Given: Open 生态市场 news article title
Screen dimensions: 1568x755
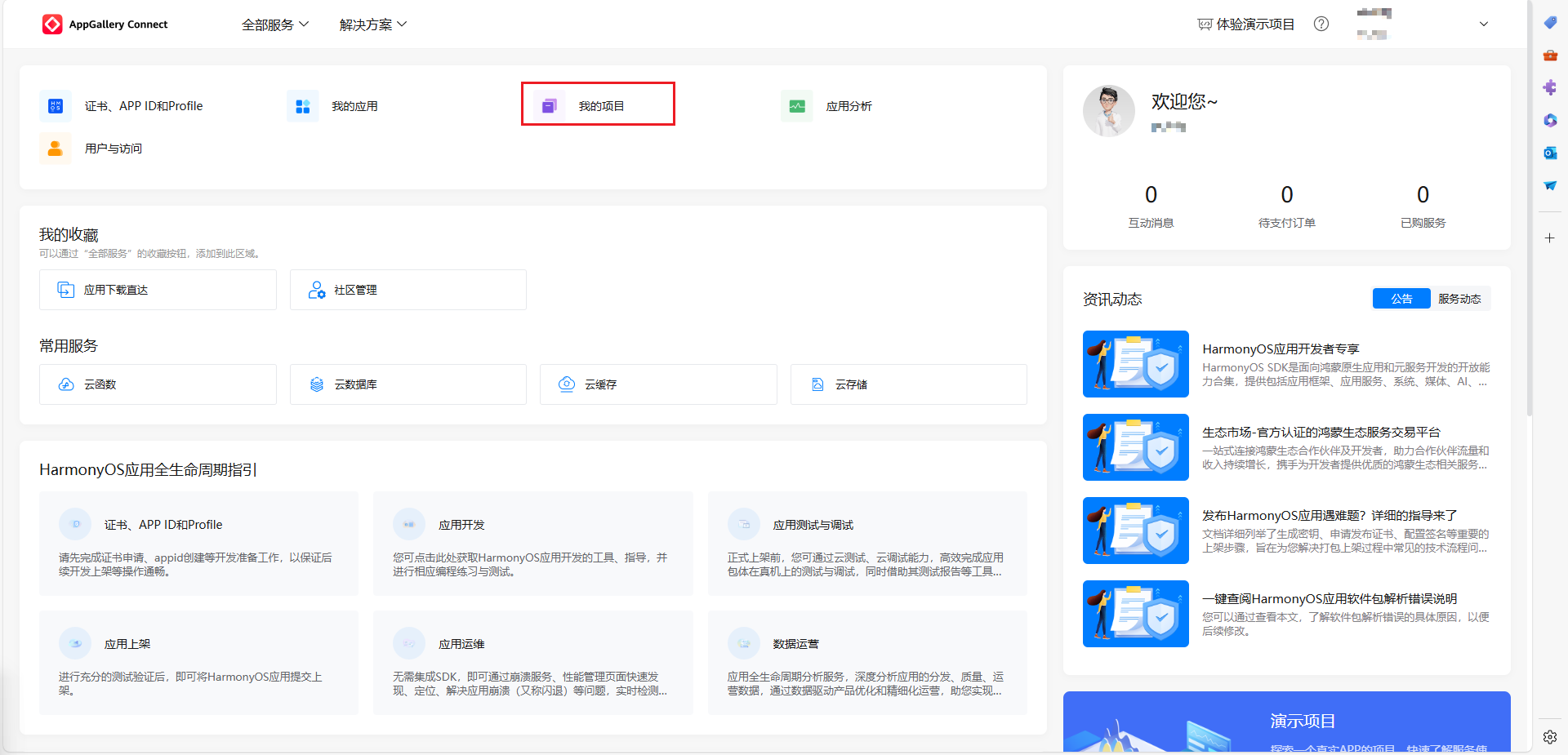Looking at the screenshot, I should [x=1321, y=433].
